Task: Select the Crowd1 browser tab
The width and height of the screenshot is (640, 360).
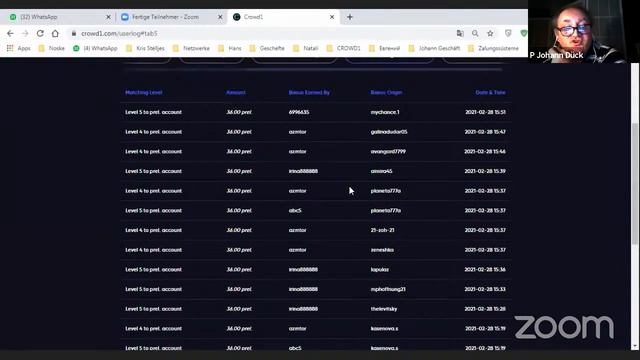Action: point(284,17)
